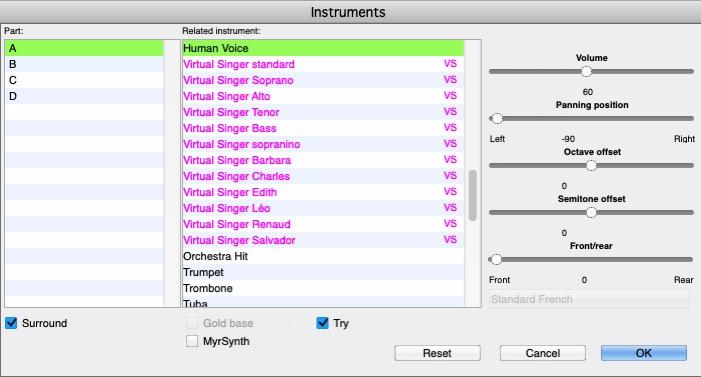This screenshot has width=701, height=377.
Task: Enable the MyrSynth checkbox
Action: 192,341
